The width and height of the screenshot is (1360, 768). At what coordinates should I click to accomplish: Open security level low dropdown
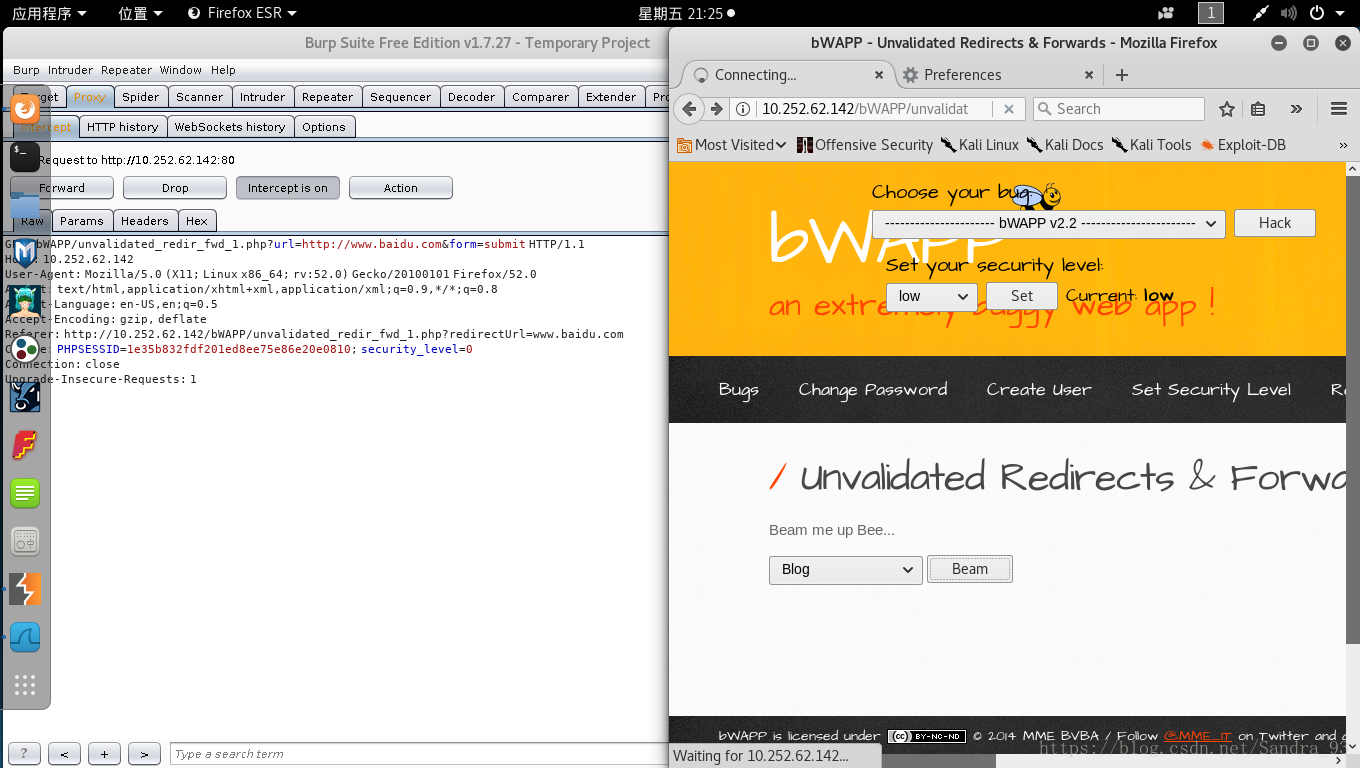coord(931,296)
